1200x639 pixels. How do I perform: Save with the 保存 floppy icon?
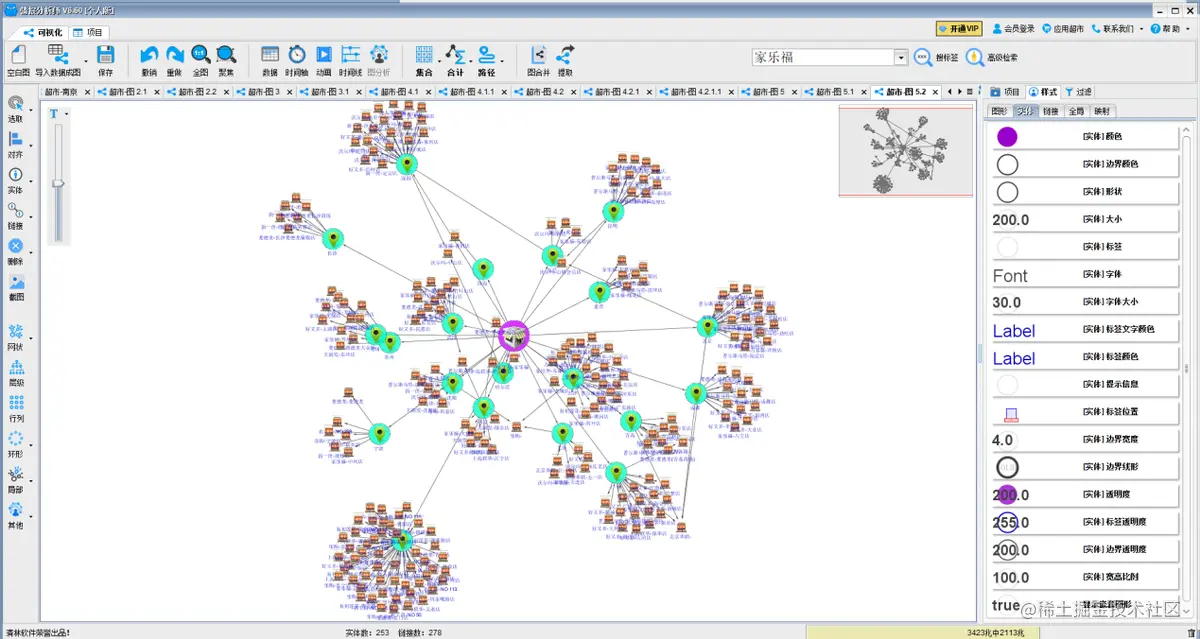[x=105, y=56]
